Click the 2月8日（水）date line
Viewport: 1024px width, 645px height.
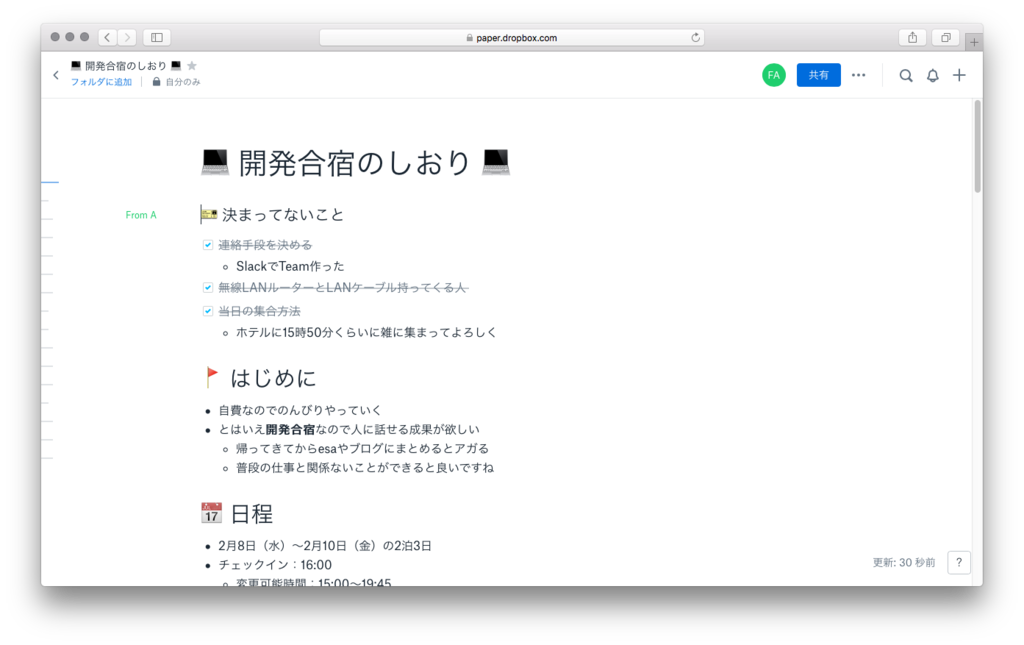pyautogui.click(x=325, y=546)
